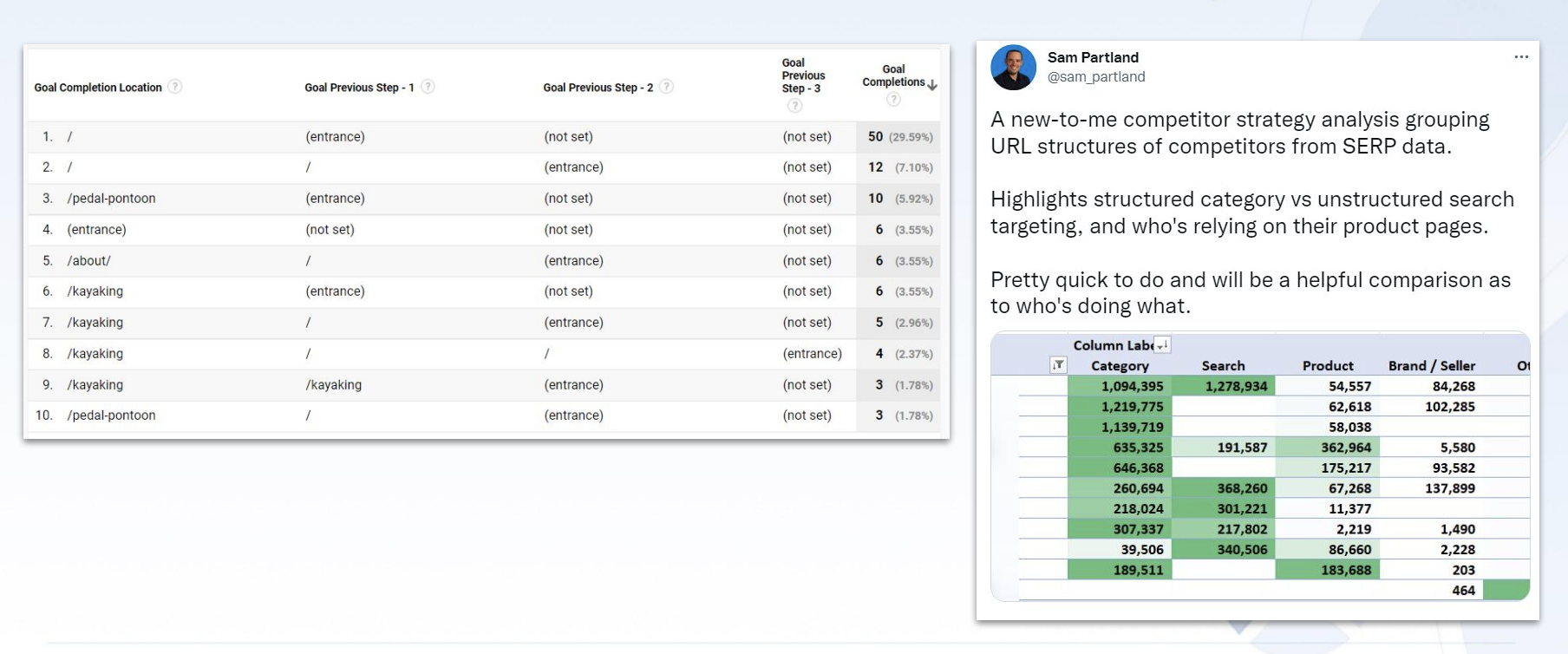
Task: Select the 5 (2.96%) completions cell
Action: pyautogui.click(x=900, y=323)
